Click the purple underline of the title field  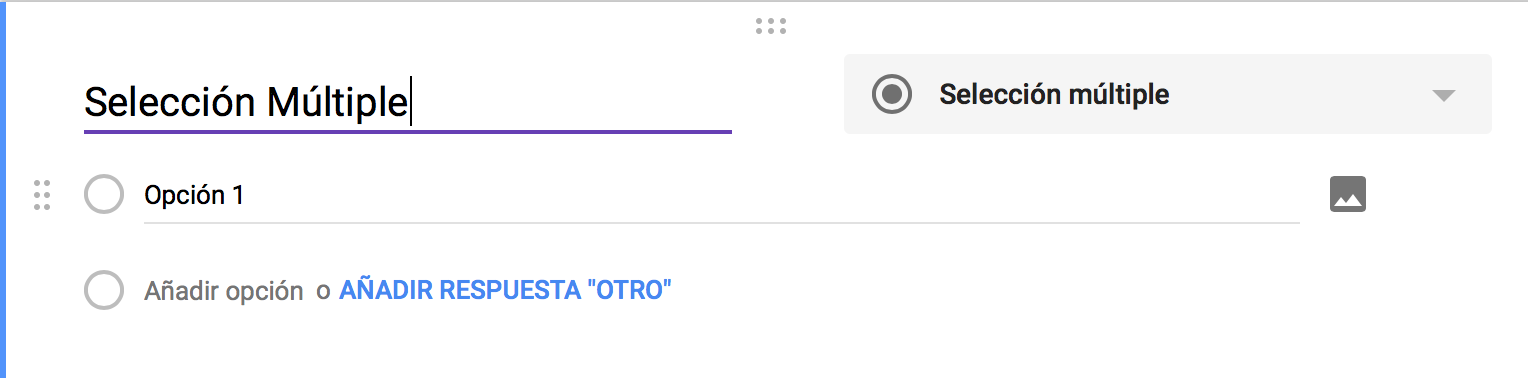(408, 131)
